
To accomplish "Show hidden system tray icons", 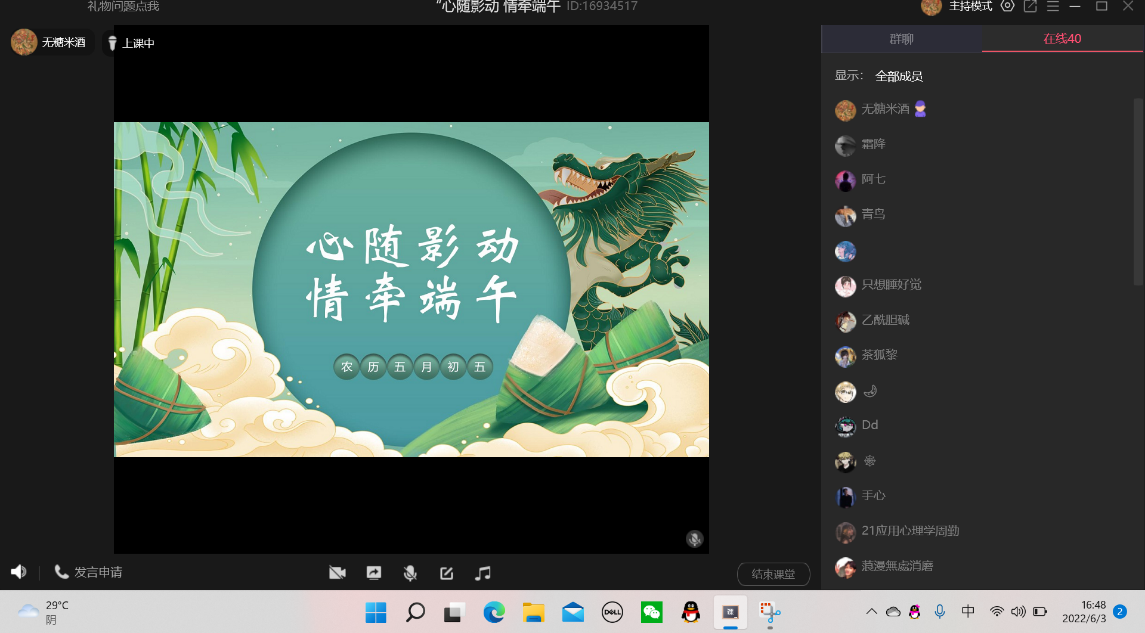I will point(871,612).
